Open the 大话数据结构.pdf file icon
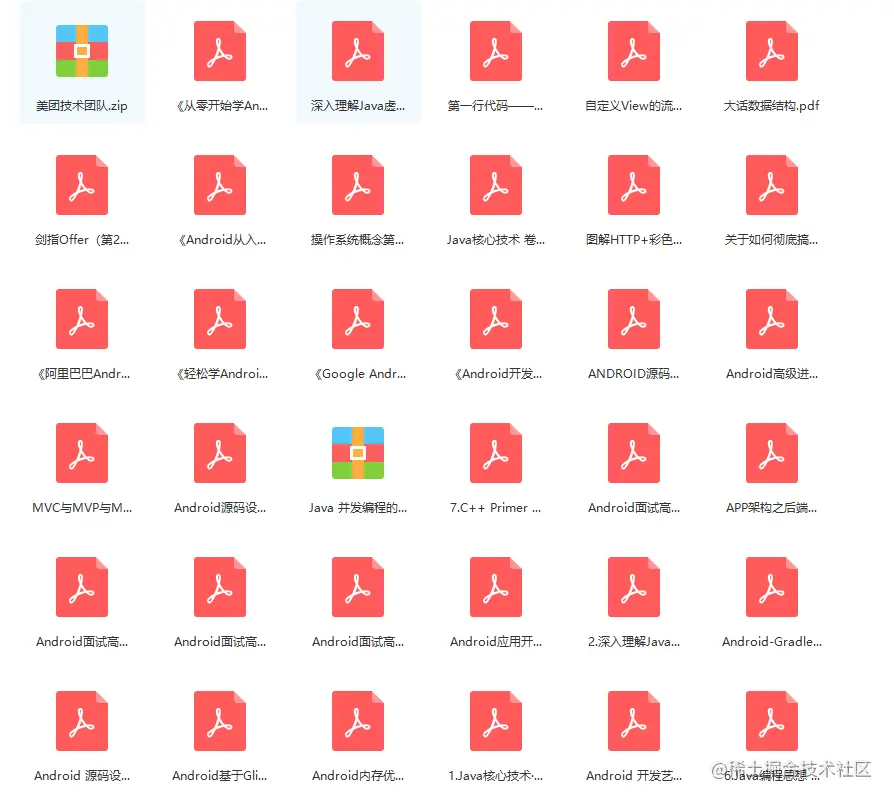 pyautogui.click(x=771, y=51)
